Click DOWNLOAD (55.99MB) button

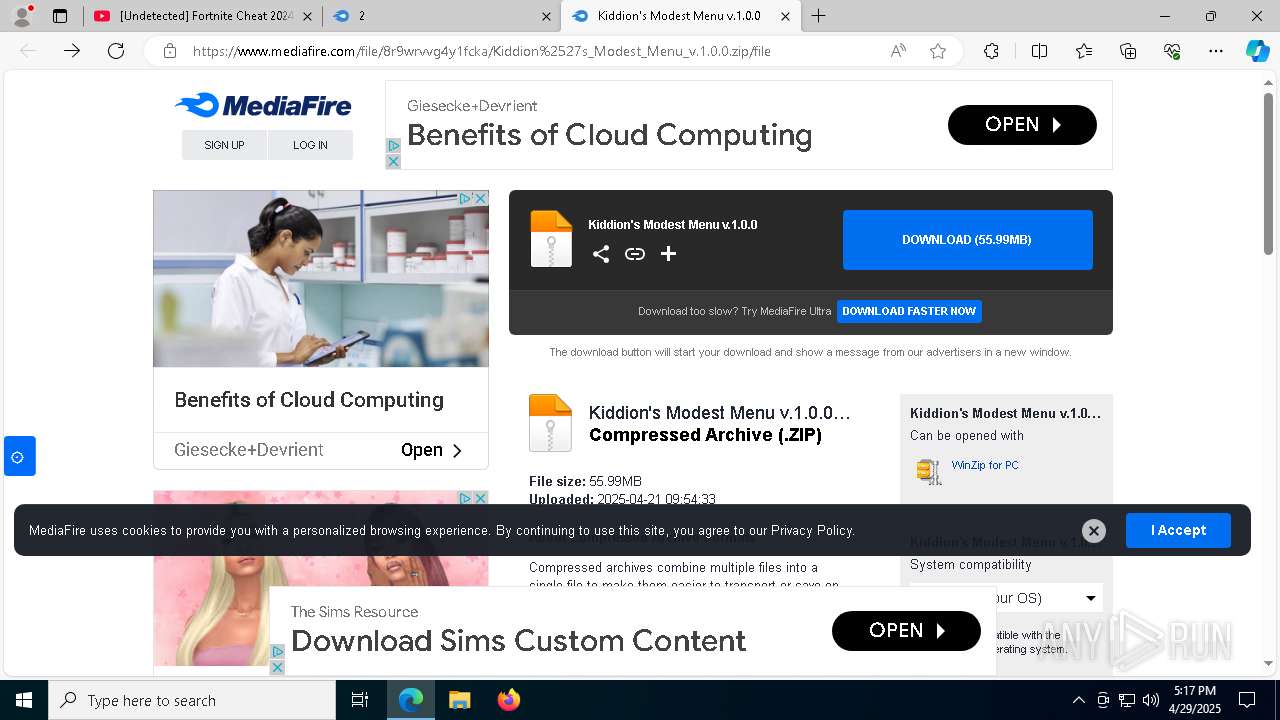tap(967, 240)
